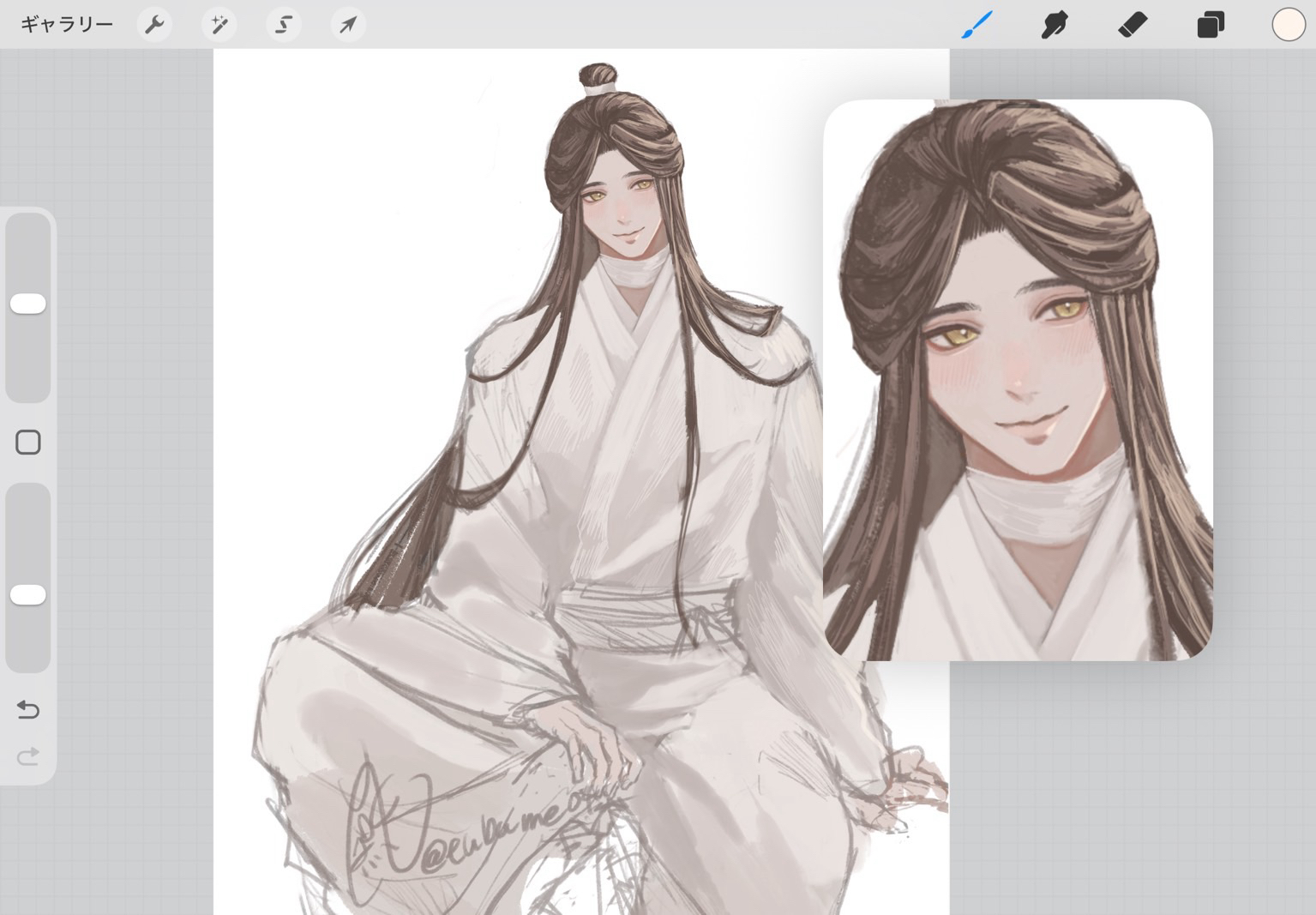Activate the Selection tool
Viewport: 1316px width, 915px height.
(x=283, y=25)
